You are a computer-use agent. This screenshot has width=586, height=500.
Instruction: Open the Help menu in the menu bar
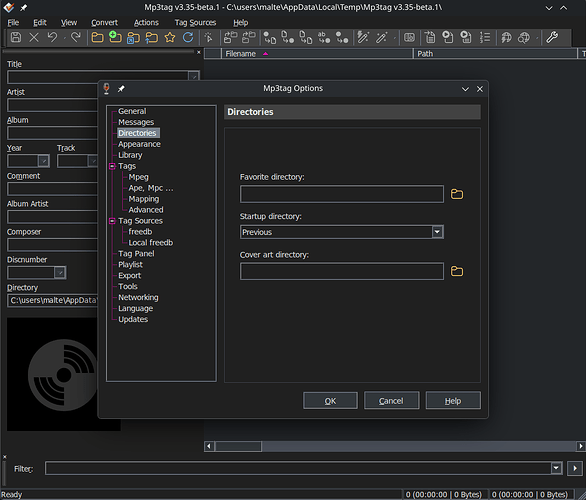pyautogui.click(x=241, y=23)
